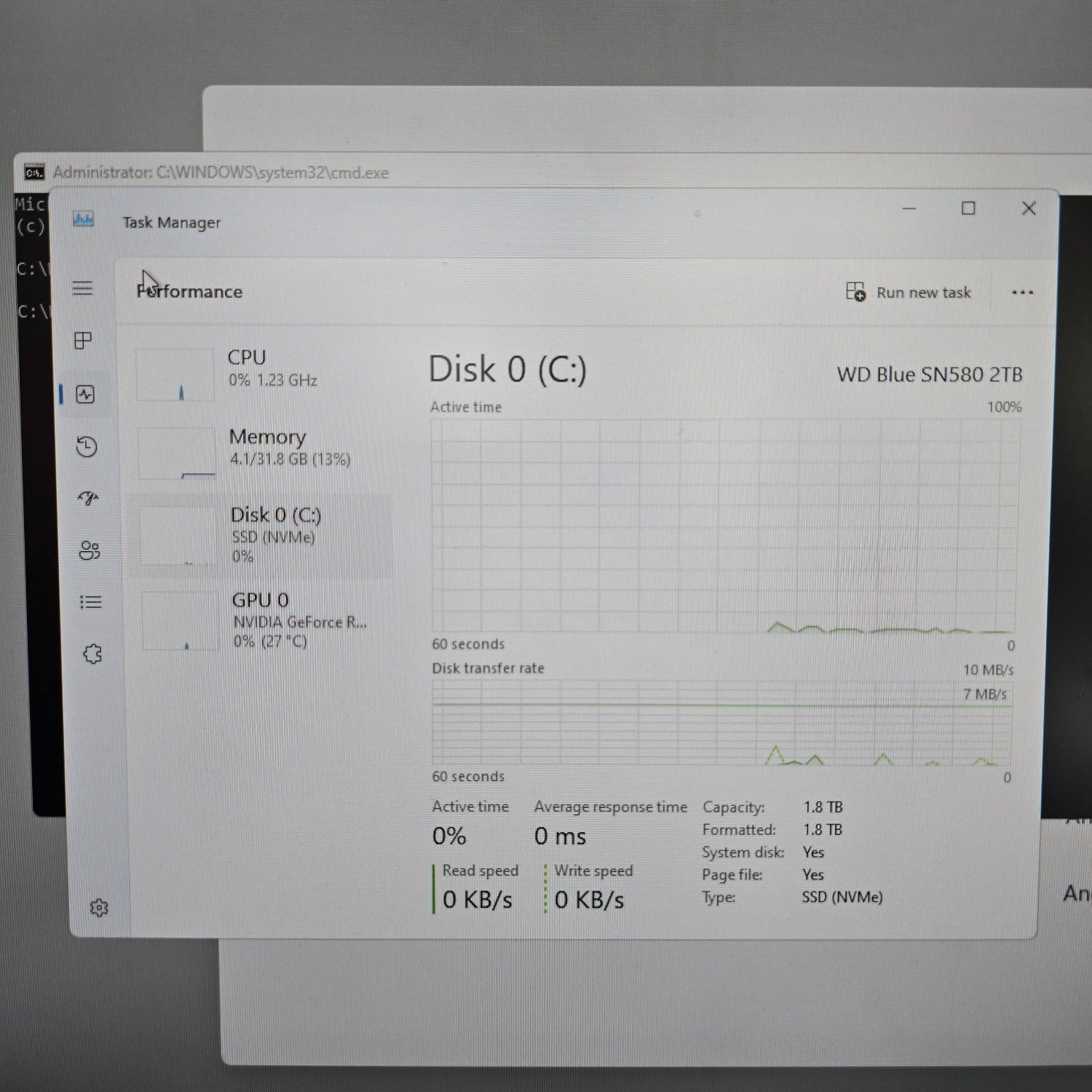1092x1092 pixels.
Task: Open the hamburger navigation menu
Action: (83, 288)
